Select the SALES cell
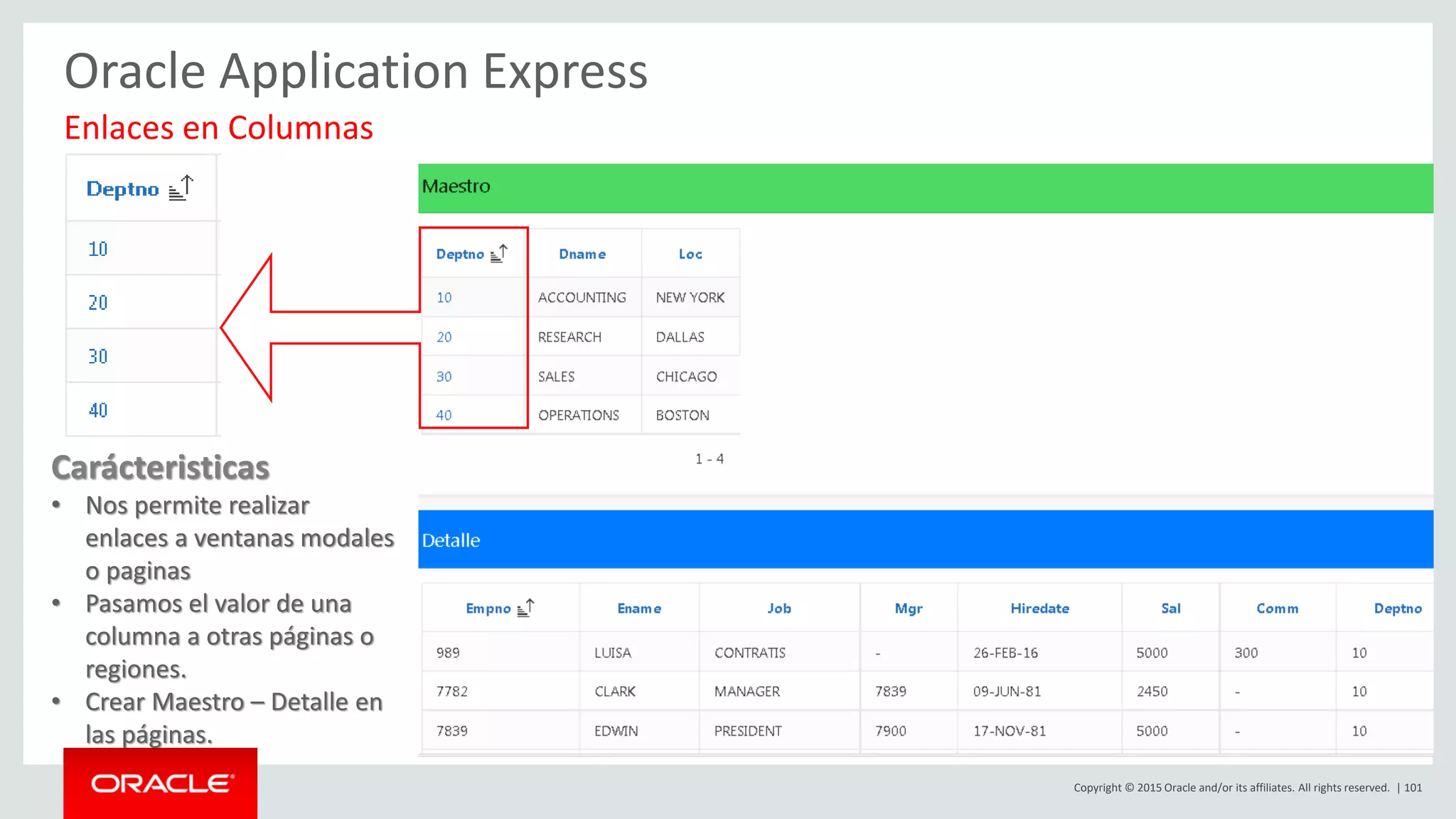The height and width of the screenshot is (819, 1456). [x=556, y=376]
